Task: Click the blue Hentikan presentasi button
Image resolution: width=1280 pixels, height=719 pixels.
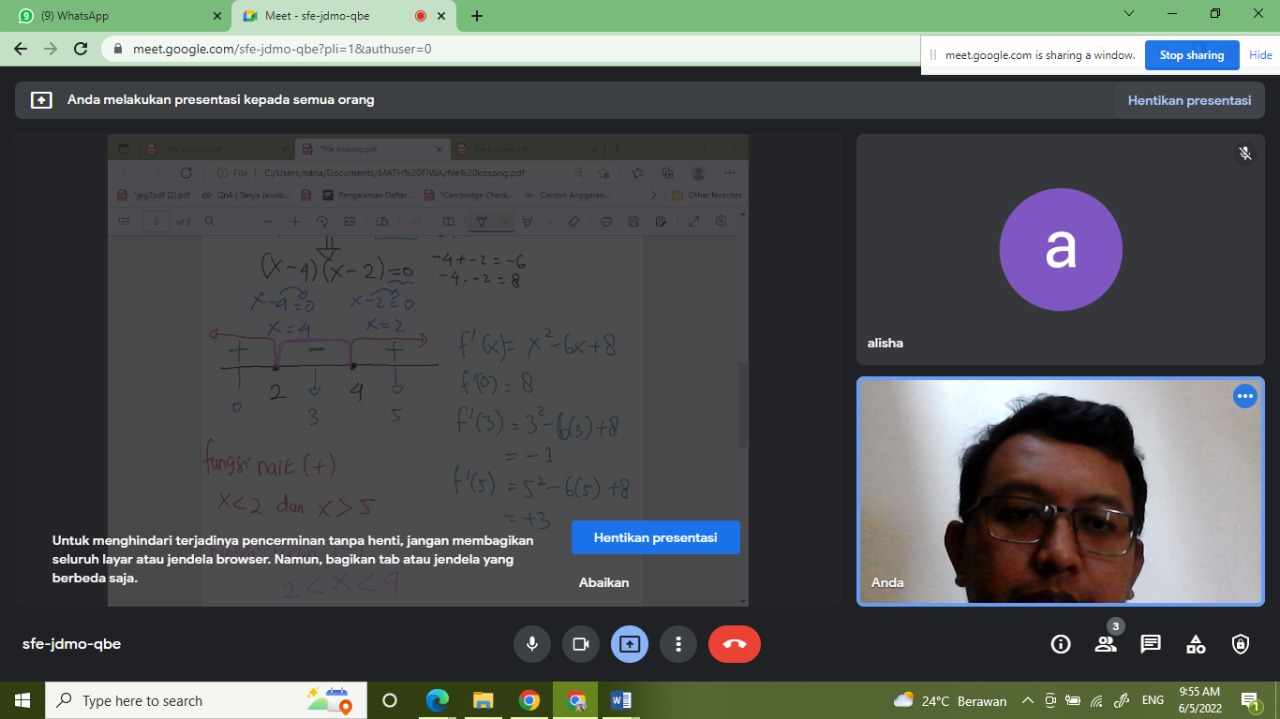Action: point(655,537)
